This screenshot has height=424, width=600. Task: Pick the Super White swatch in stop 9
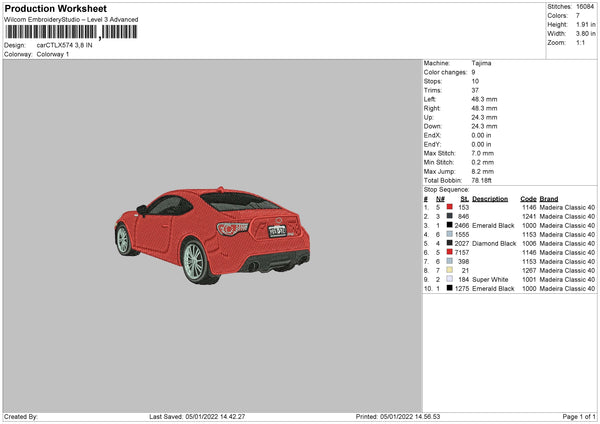tap(449, 279)
